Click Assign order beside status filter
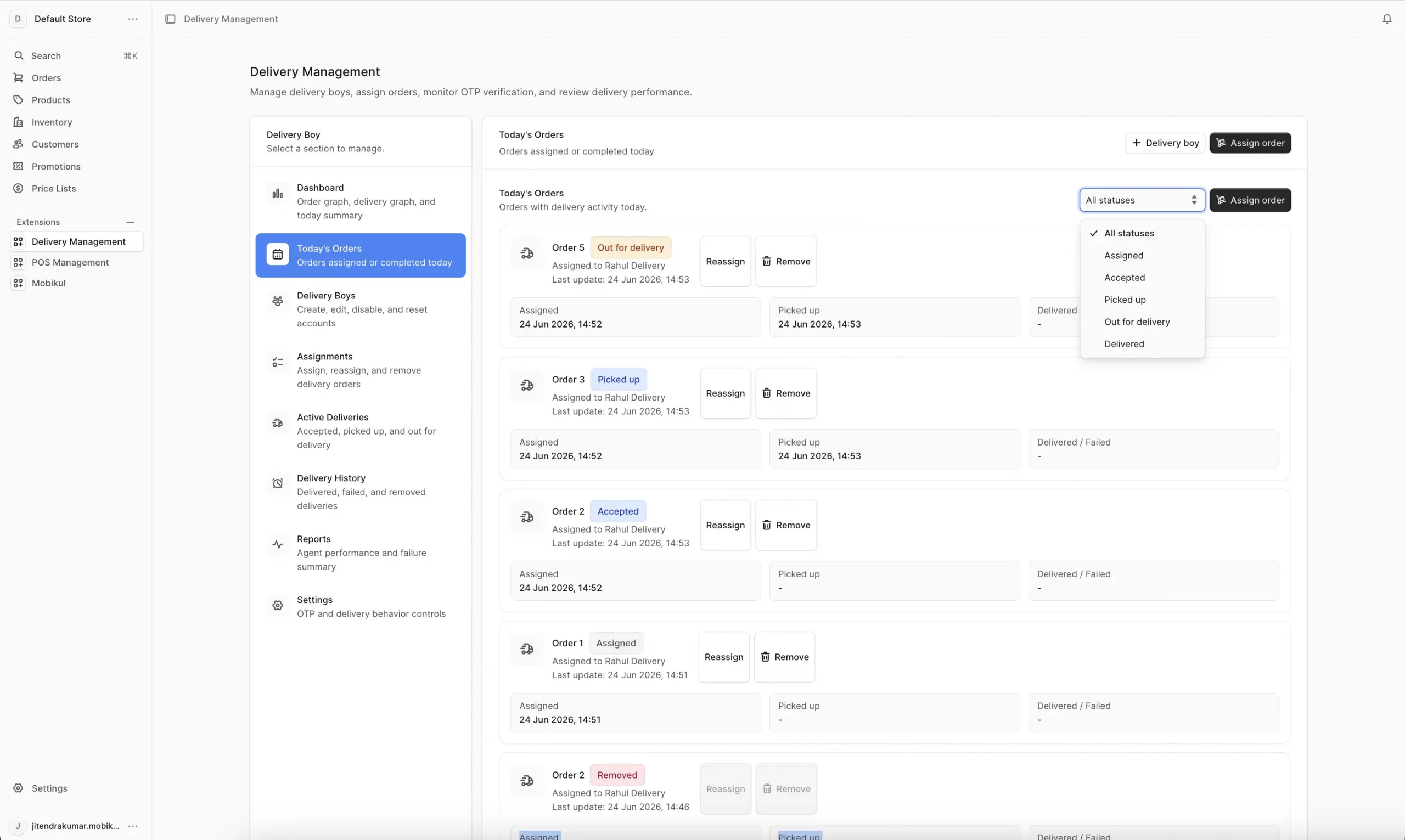The image size is (1405, 840). coord(1250,200)
